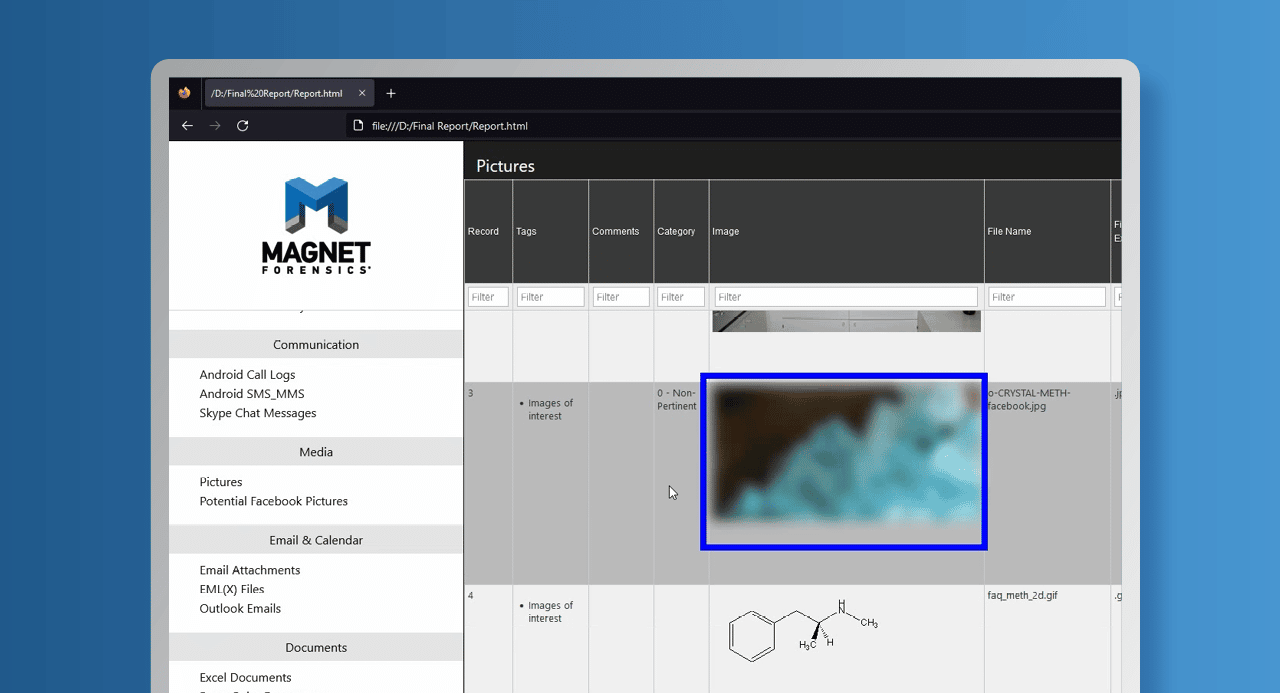The image size is (1280, 693).
Task: Open Android Call Logs section
Action: coord(247,375)
